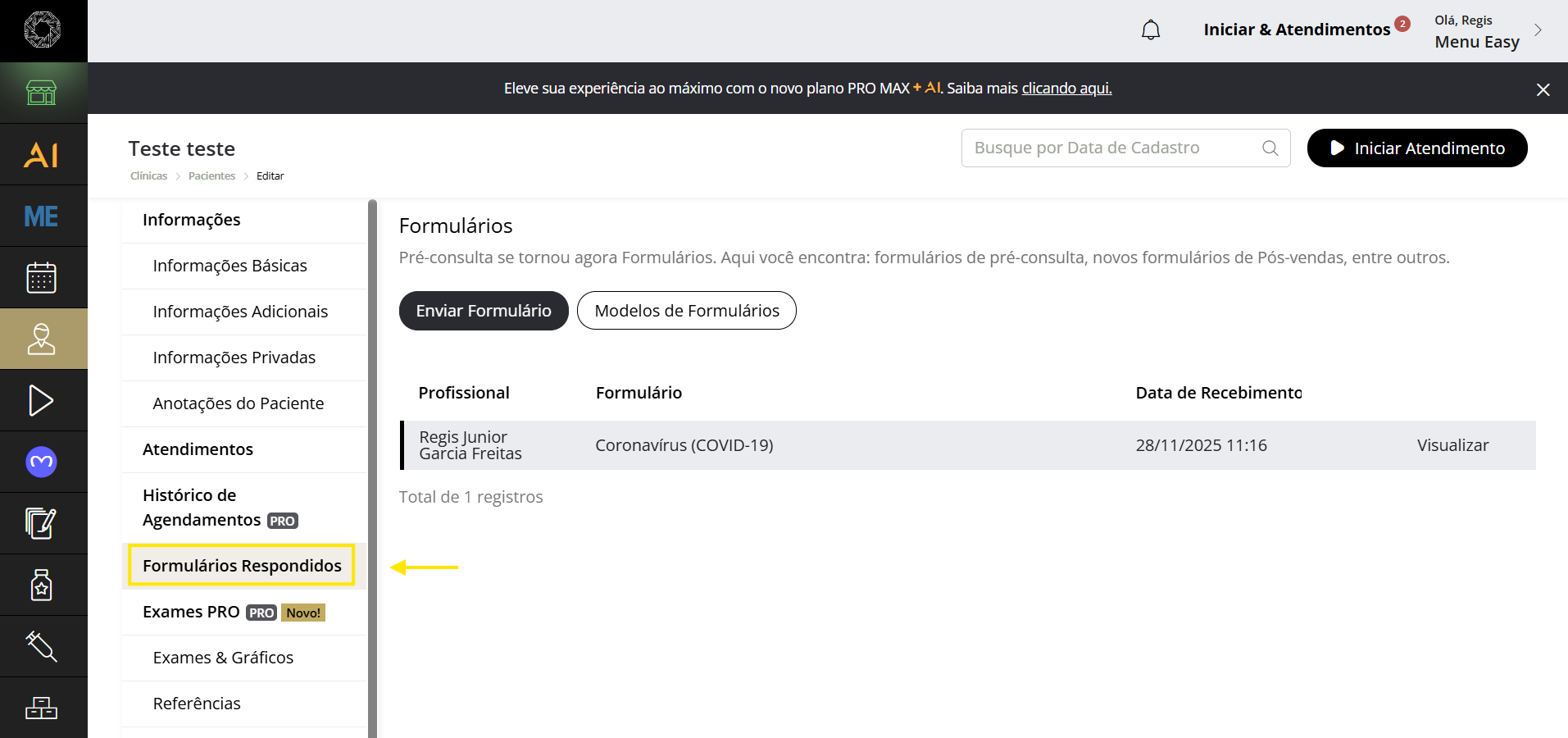This screenshot has height=738, width=1568.
Task: Dismiss the PRO MAX promo banner
Action: click(1543, 89)
